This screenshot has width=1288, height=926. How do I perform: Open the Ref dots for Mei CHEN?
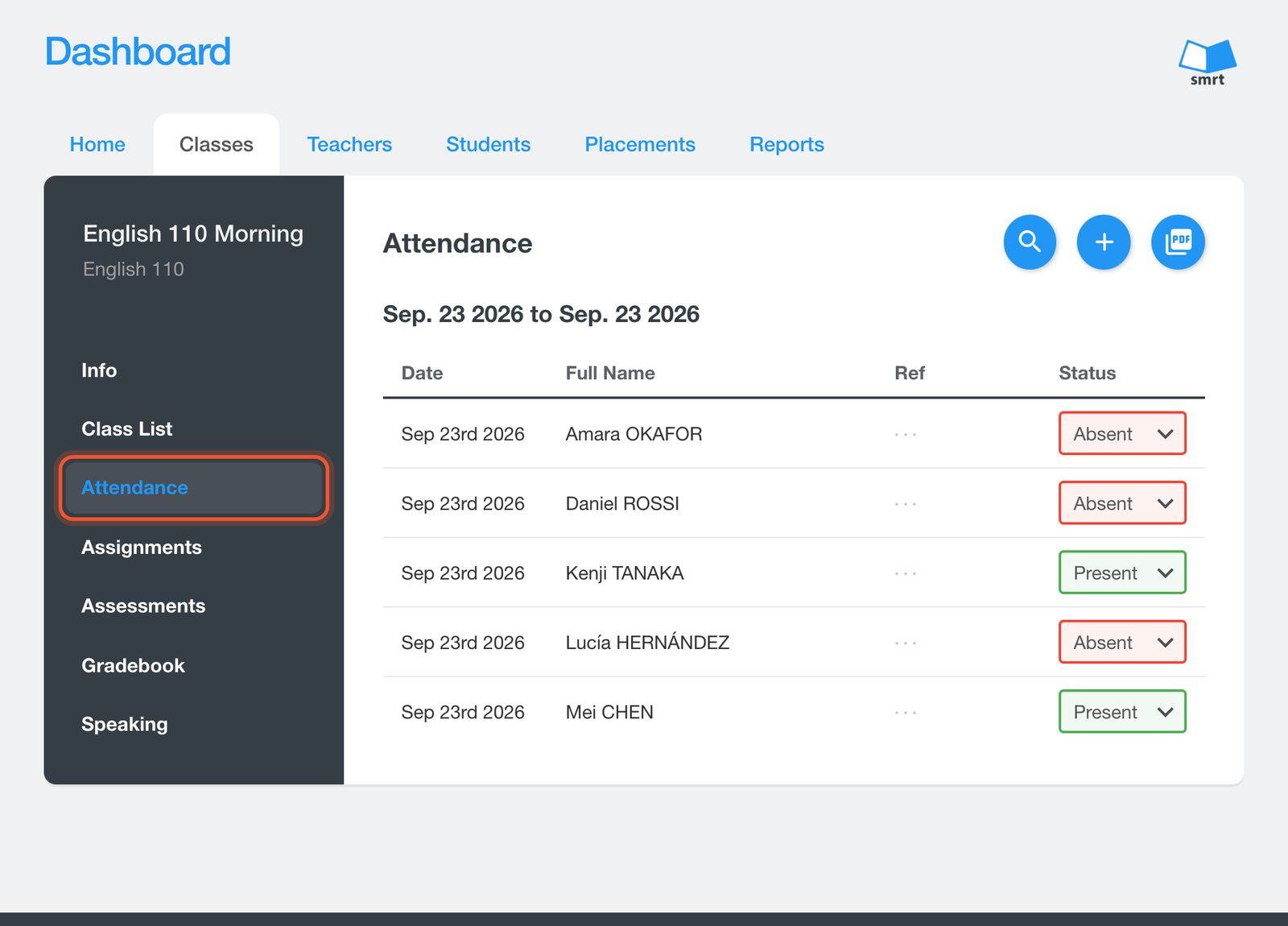click(906, 713)
